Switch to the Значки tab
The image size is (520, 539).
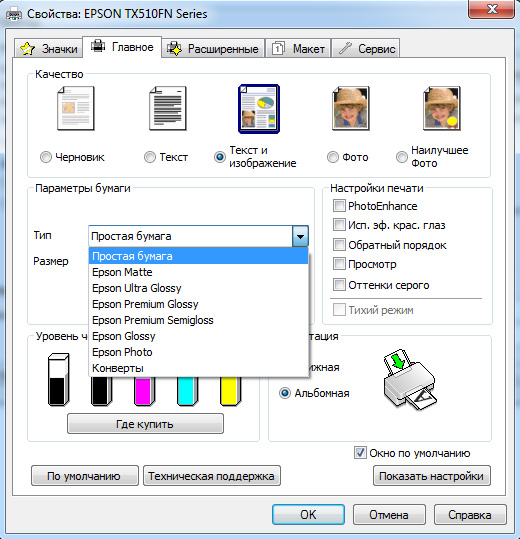pos(48,48)
